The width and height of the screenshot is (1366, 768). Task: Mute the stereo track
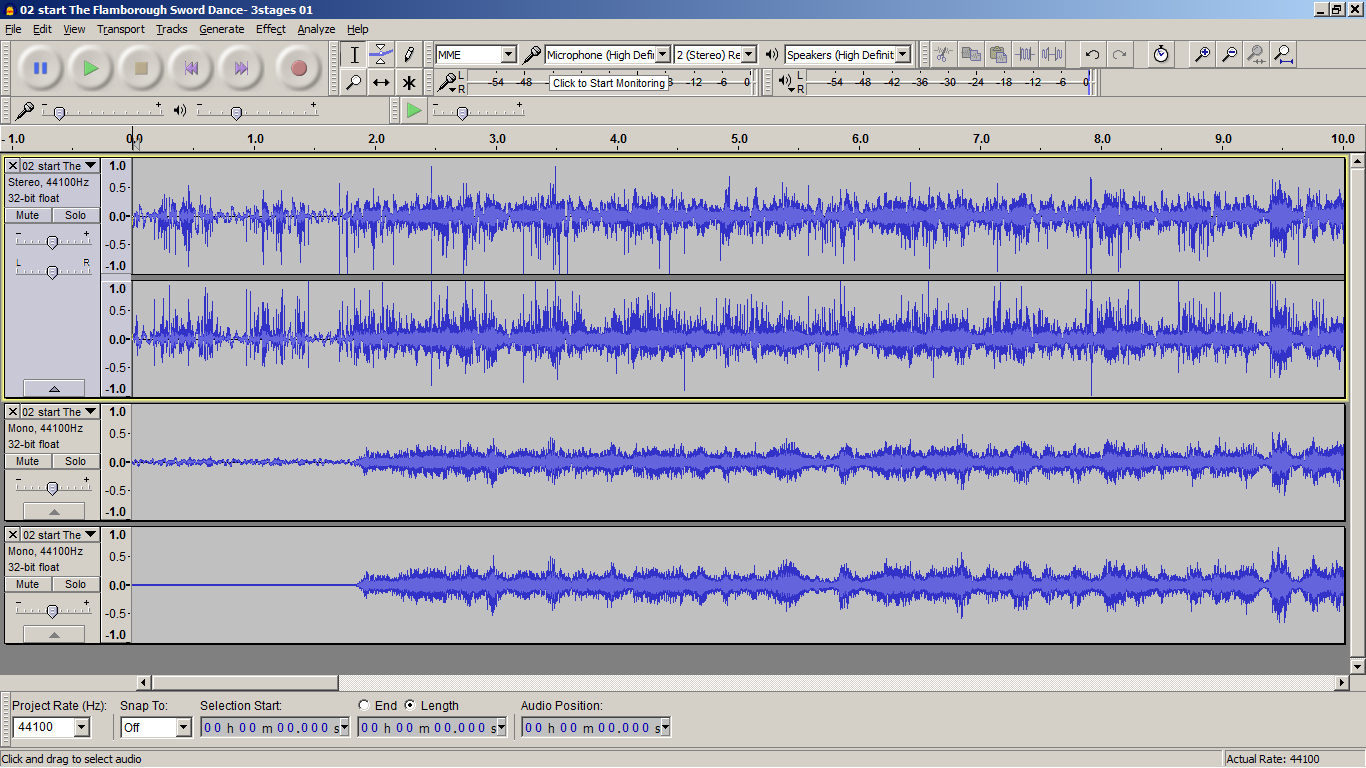[x=28, y=215]
